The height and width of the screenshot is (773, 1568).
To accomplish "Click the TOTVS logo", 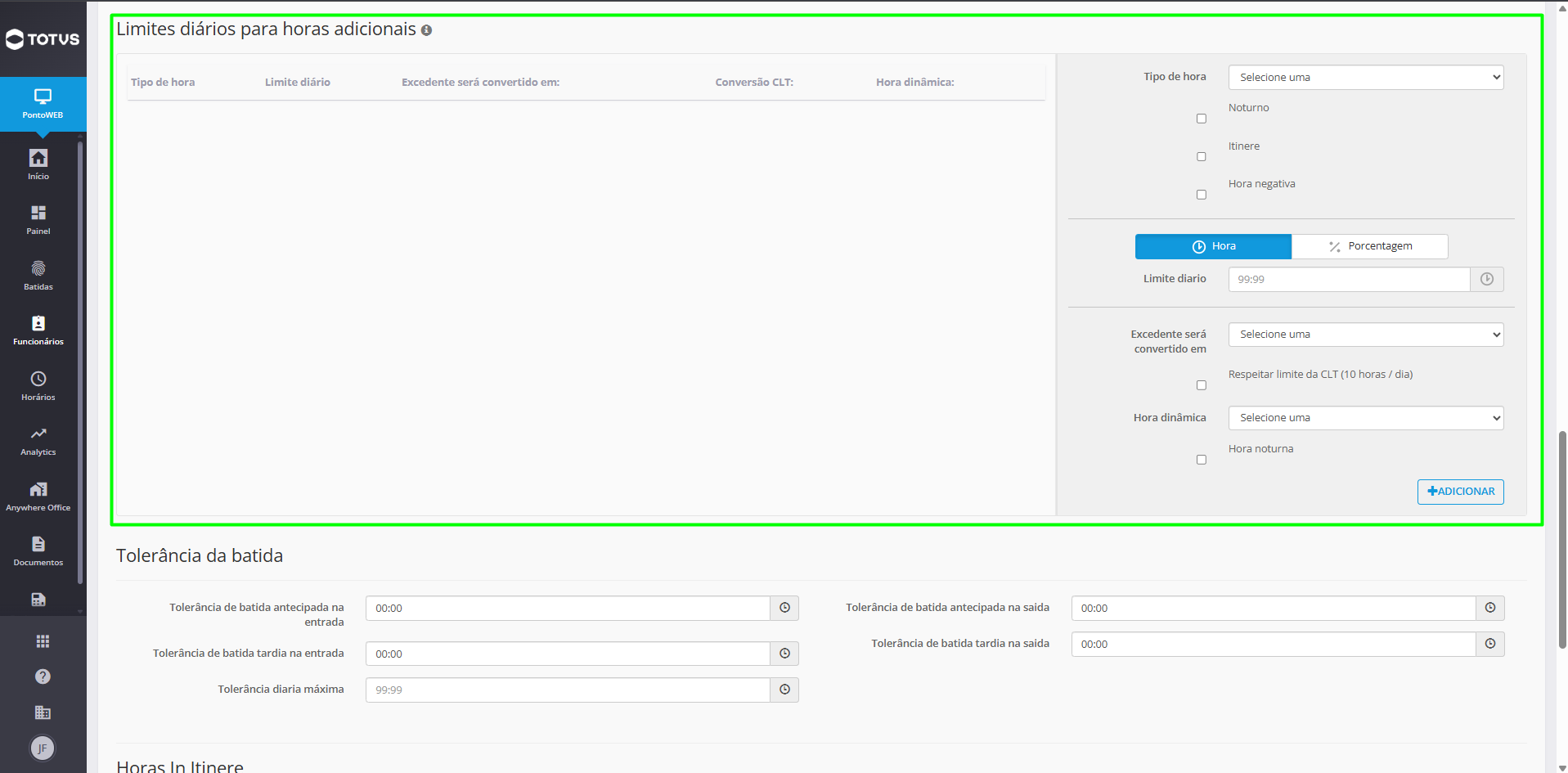I will tap(43, 39).
